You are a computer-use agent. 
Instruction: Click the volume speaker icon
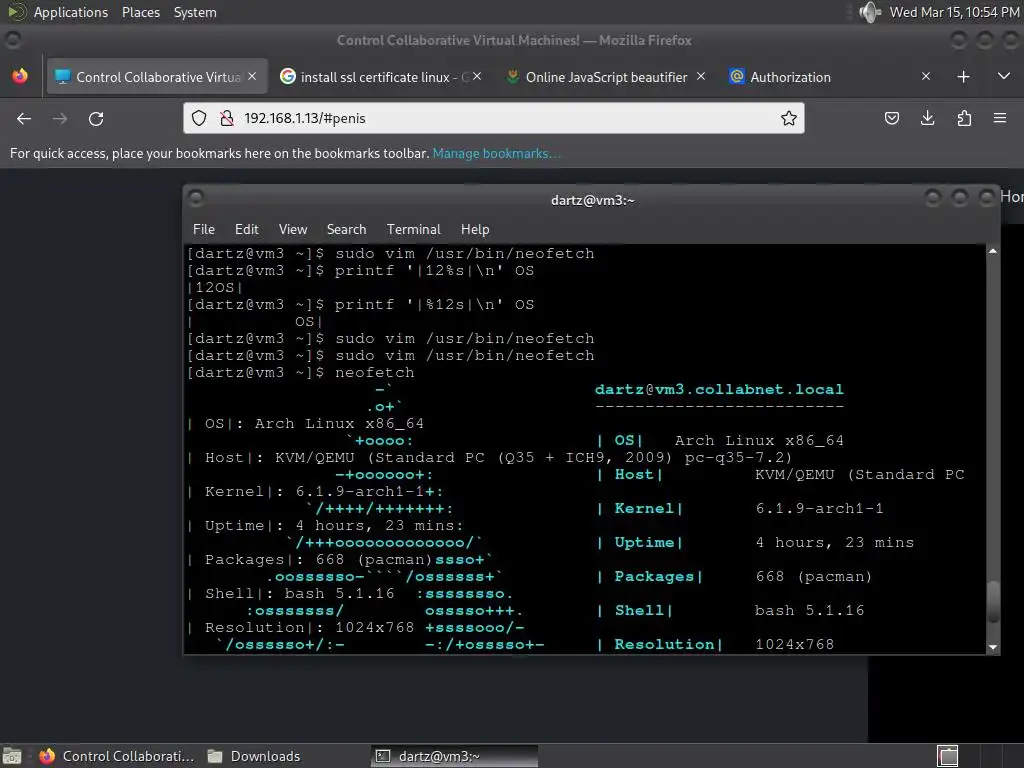pos(869,12)
